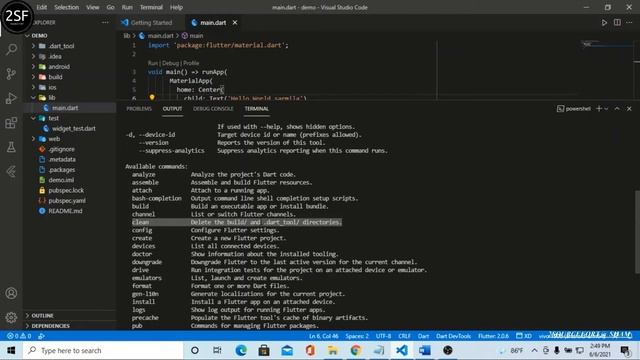Image resolution: width=640 pixels, height=360 pixels.
Task: Change line endings via CRLF status item
Action: [404, 336]
